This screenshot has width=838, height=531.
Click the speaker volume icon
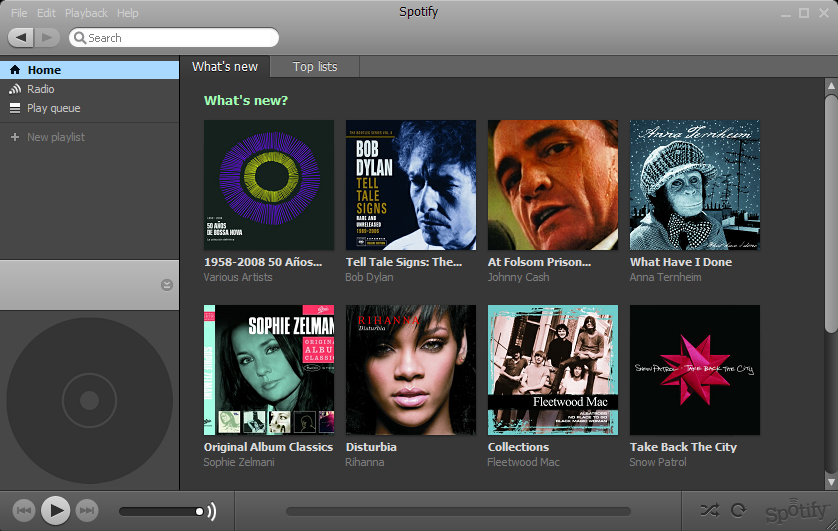212,511
